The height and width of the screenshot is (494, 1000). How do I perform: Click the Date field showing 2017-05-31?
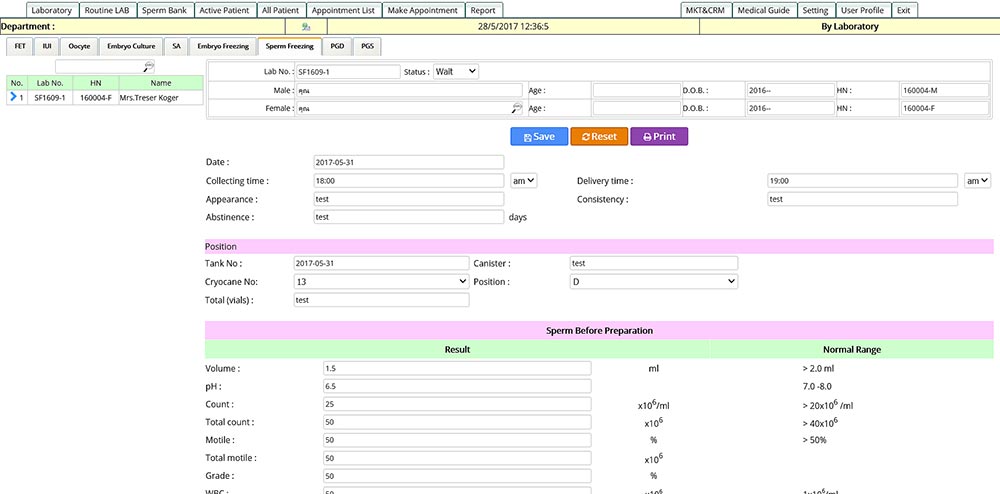click(409, 163)
